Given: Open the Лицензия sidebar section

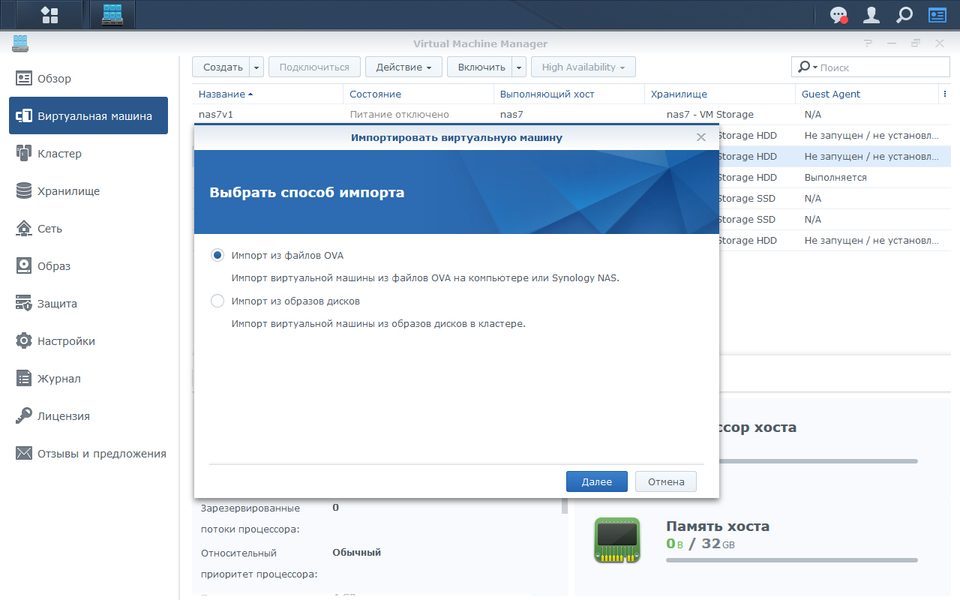Looking at the screenshot, I should [x=89, y=416].
